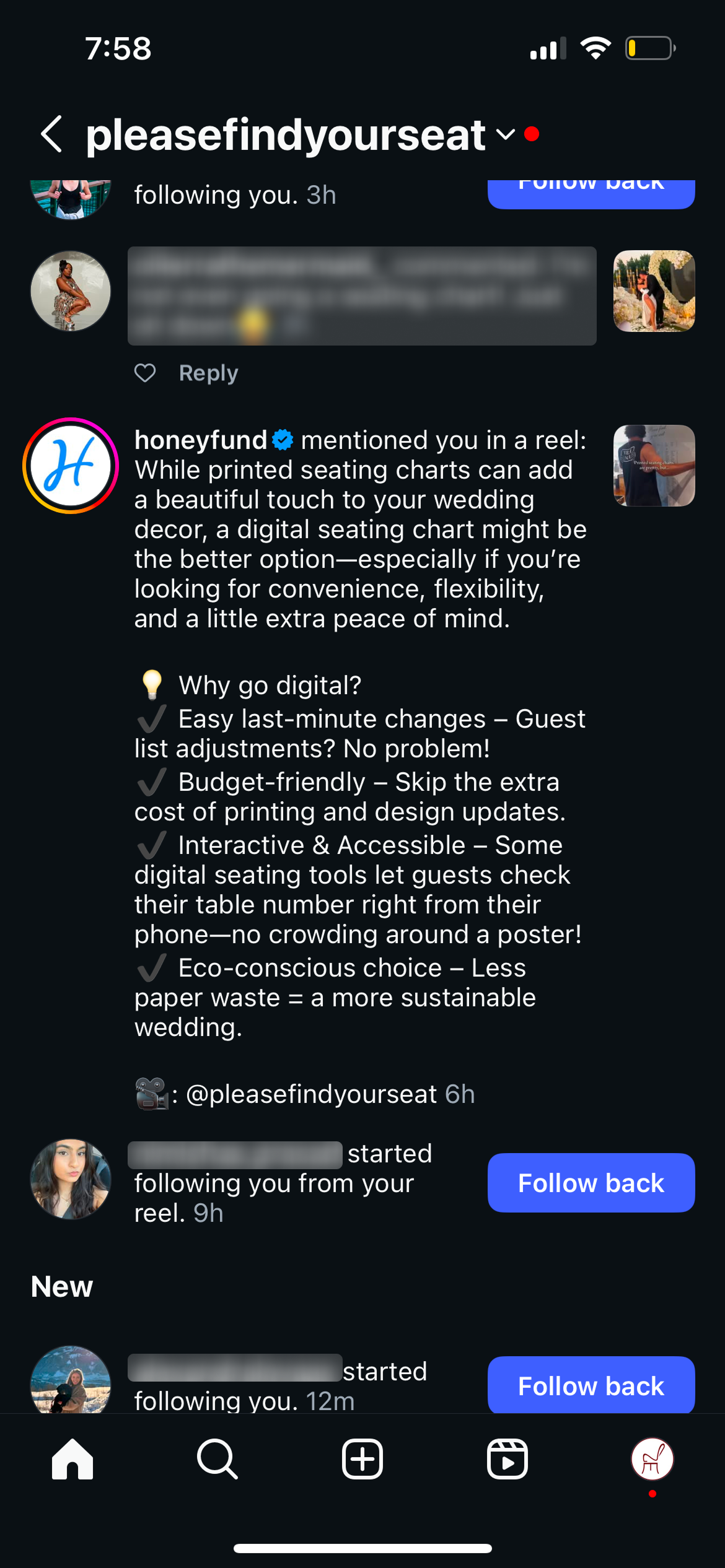The width and height of the screenshot is (725, 1568).
Task: Open your profile tab with chair avatar
Action: (652, 1459)
